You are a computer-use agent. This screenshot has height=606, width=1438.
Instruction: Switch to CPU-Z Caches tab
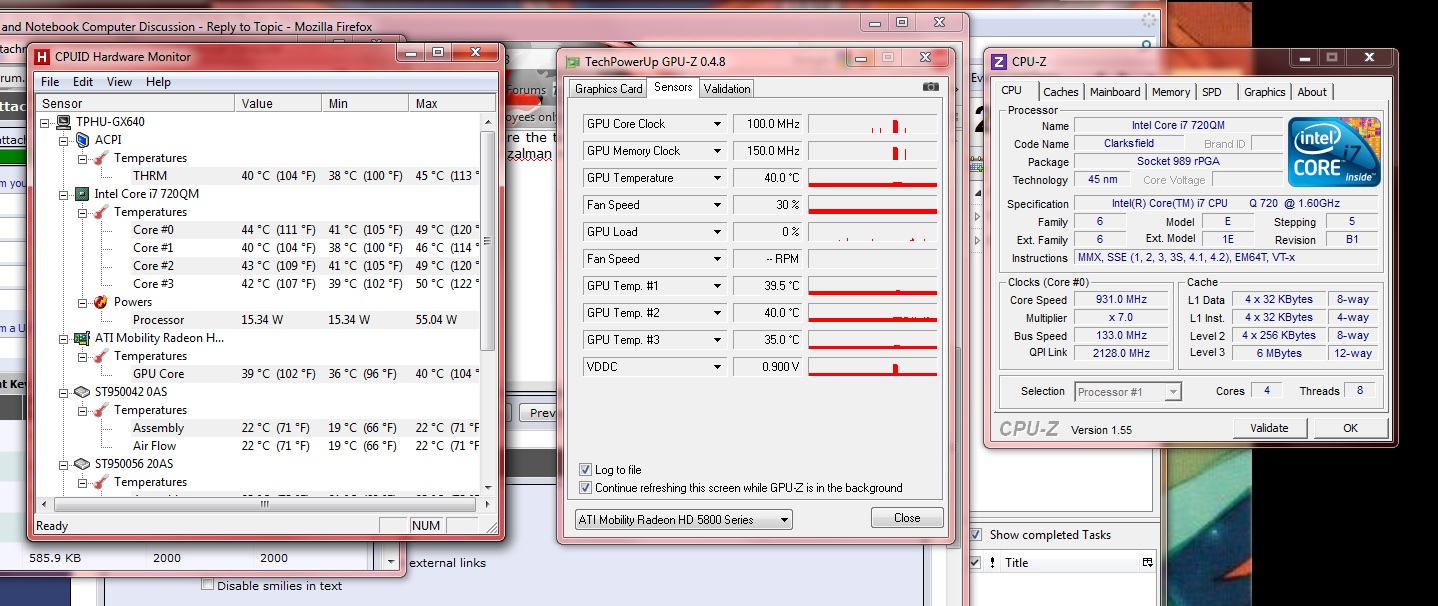1061,92
